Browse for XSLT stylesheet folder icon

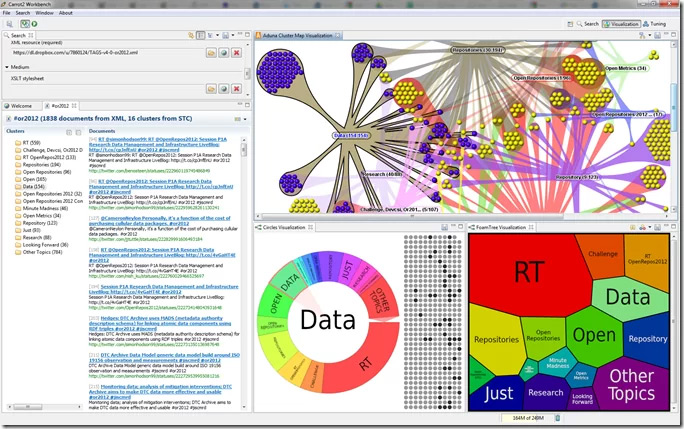[211, 89]
